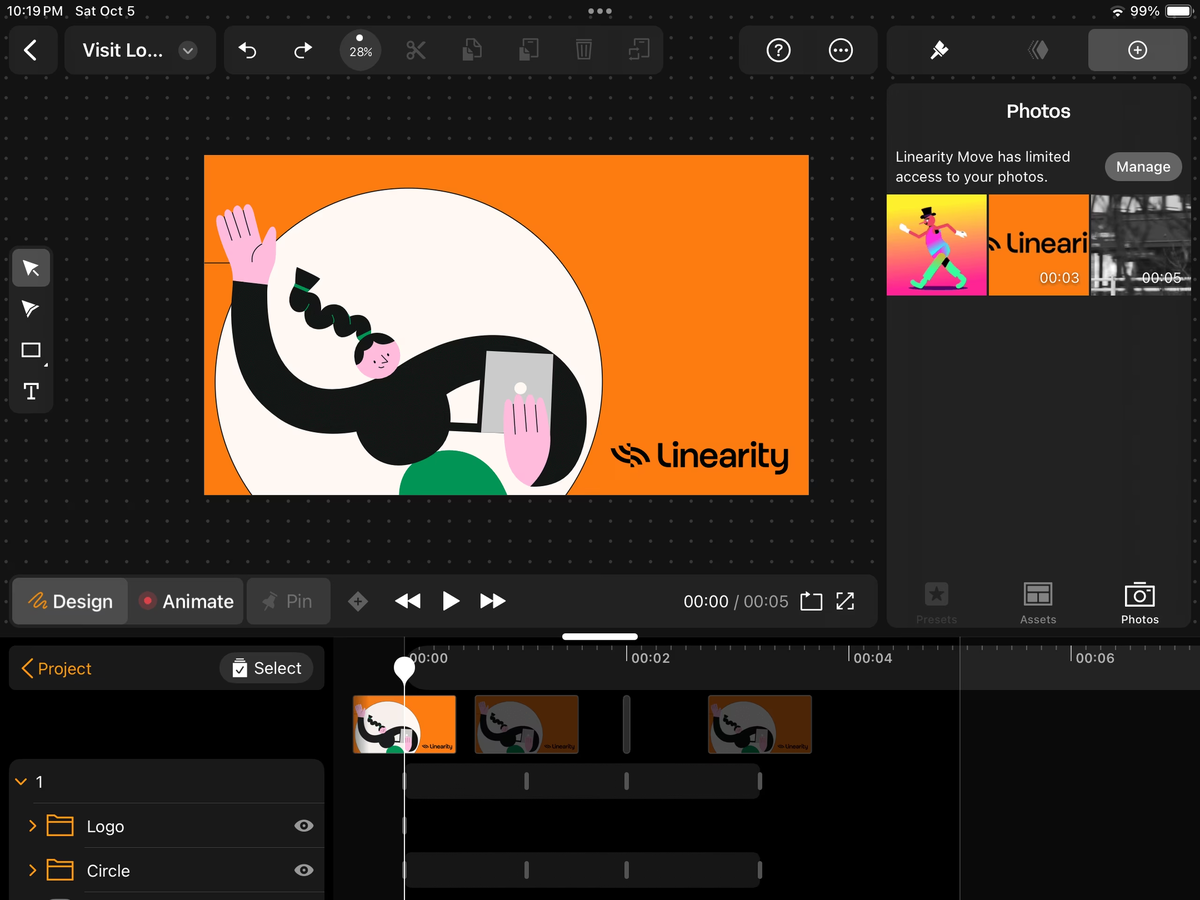The width and height of the screenshot is (1200, 900).
Task: Click the duplicate icon next to trash
Action: 639,50
